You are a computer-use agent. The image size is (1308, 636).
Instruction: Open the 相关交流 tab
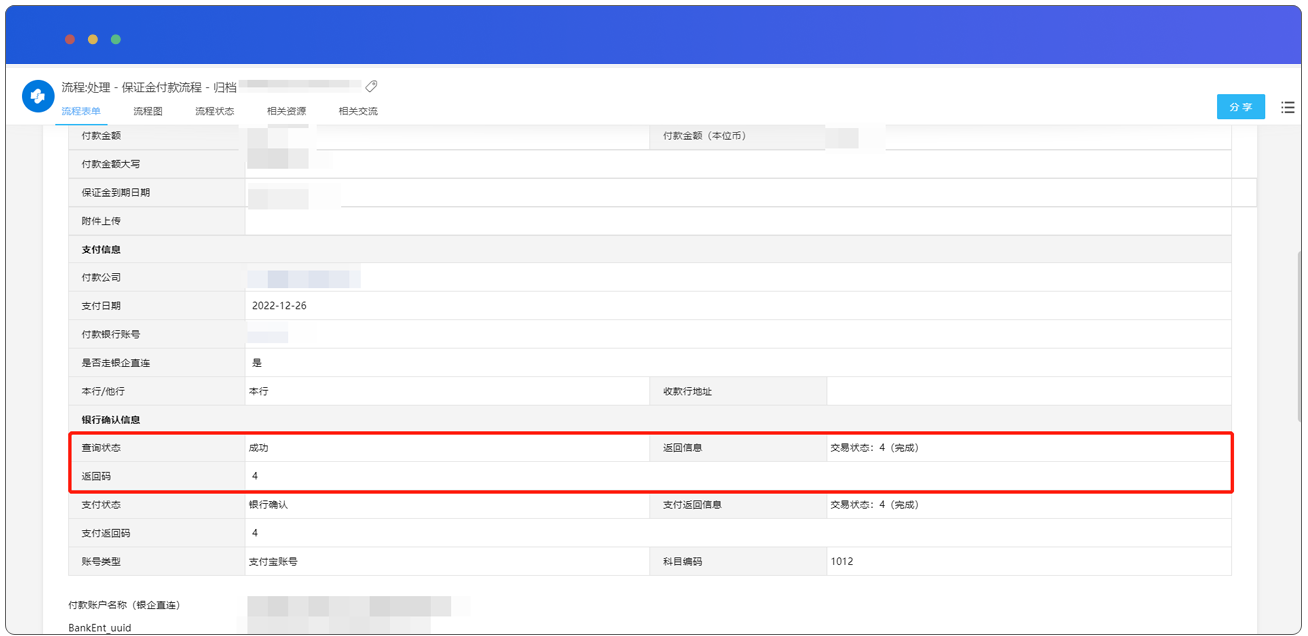[358, 111]
